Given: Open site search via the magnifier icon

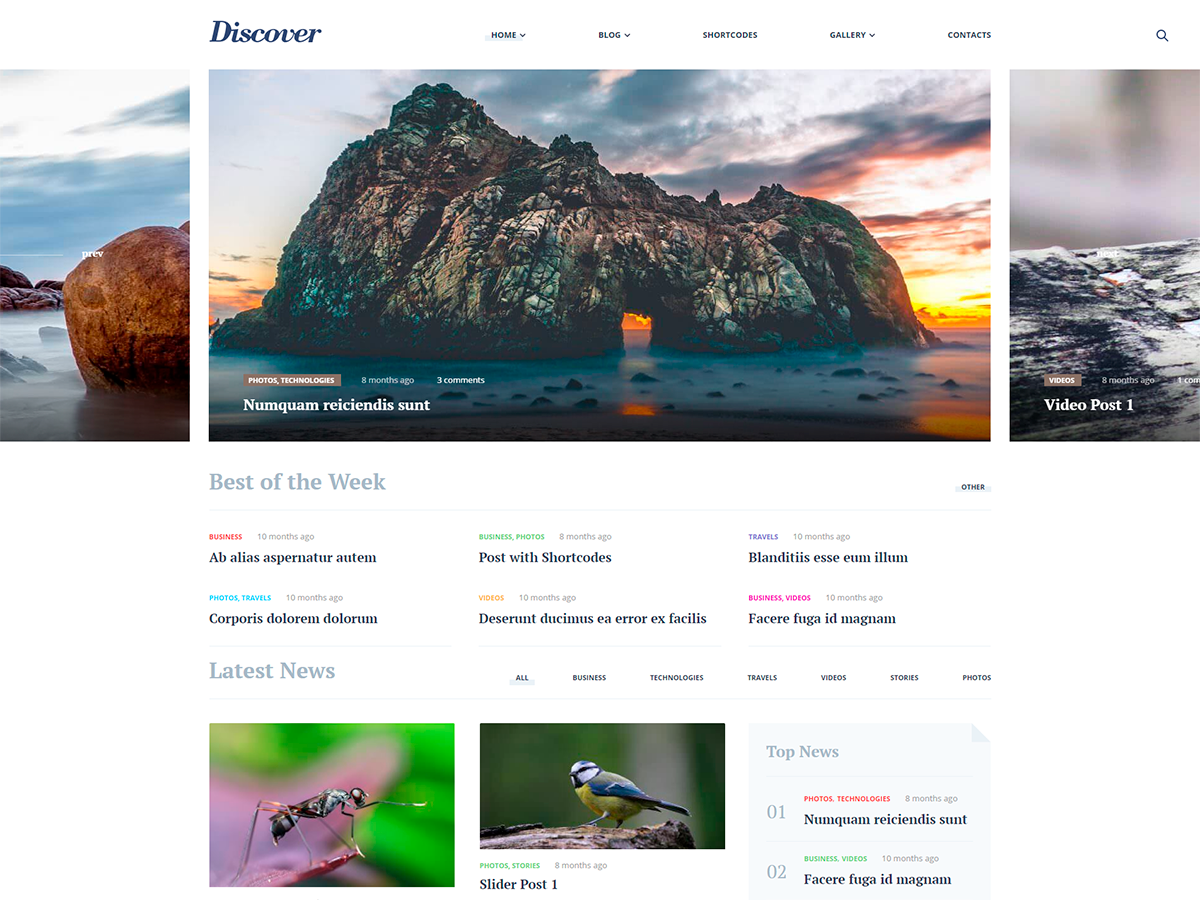Looking at the screenshot, I should [1162, 35].
